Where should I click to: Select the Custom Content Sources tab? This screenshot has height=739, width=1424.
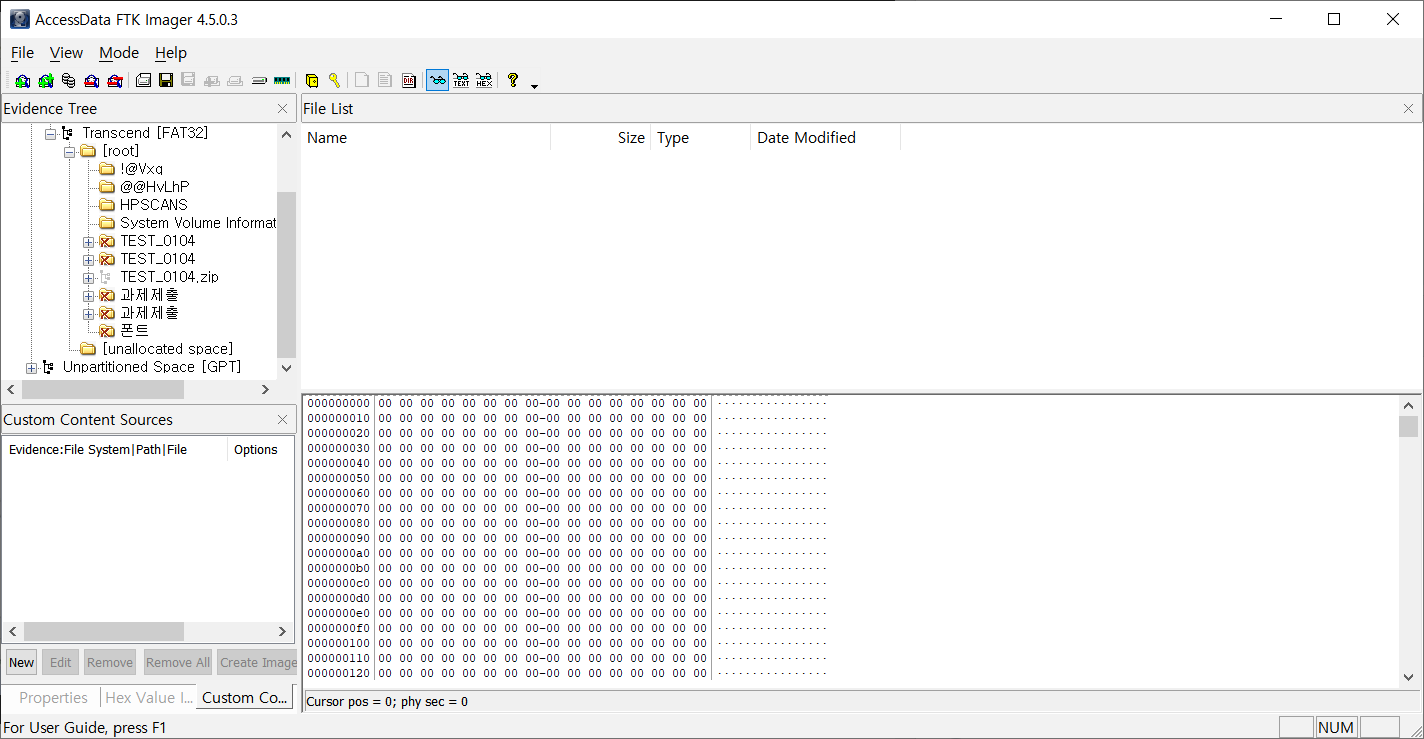(x=245, y=698)
